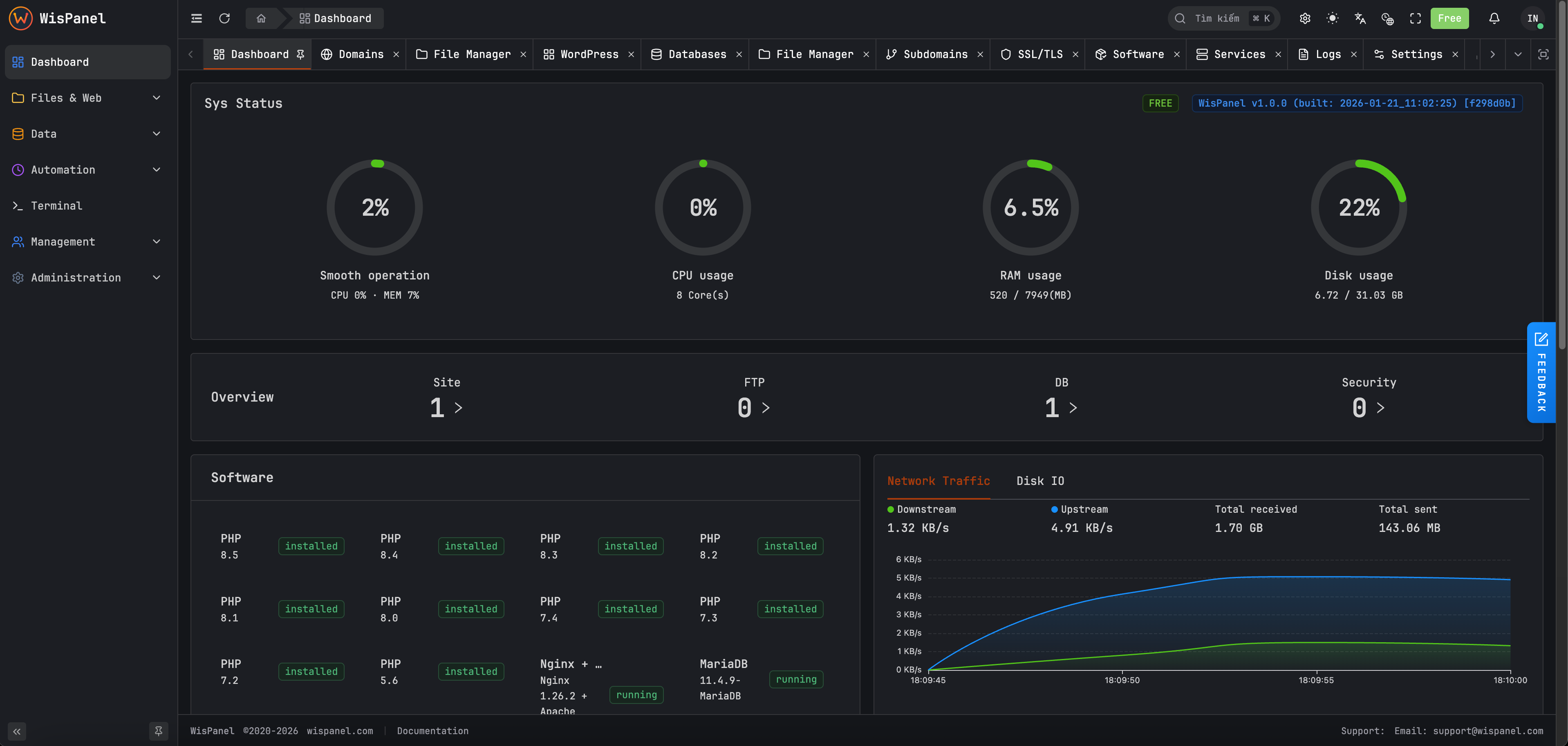This screenshot has height=746, width=1568.
Task: Toggle the sidebar collapse button
Action: tap(16, 731)
